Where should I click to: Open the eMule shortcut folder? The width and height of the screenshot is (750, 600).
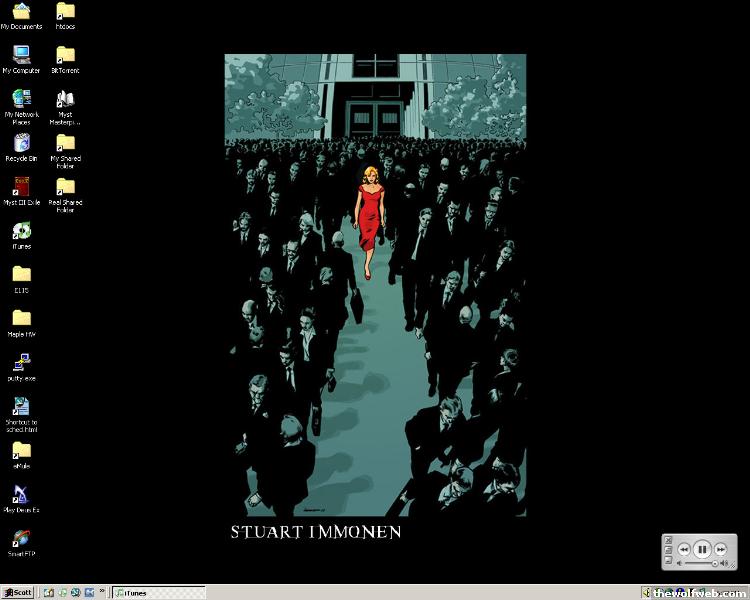pos(21,451)
